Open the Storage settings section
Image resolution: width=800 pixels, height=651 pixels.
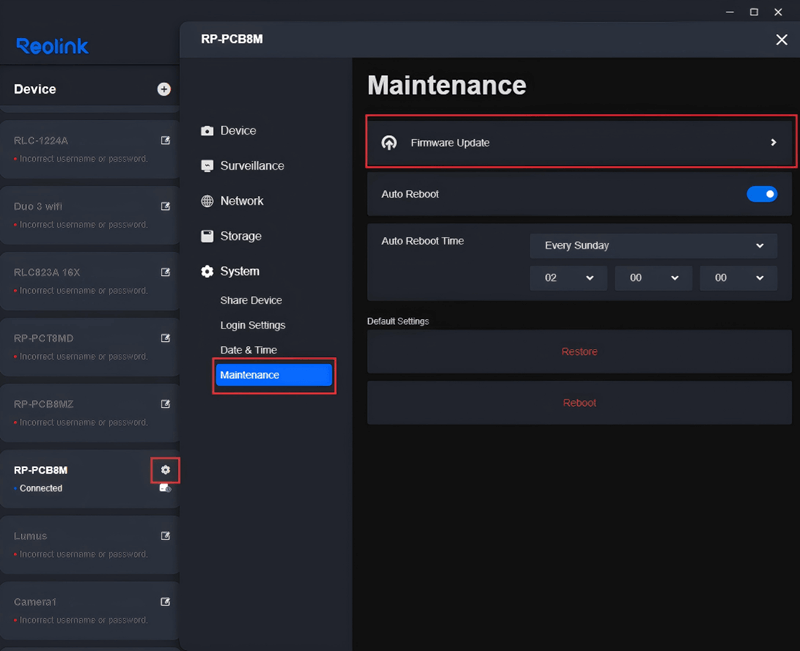(x=240, y=236)
